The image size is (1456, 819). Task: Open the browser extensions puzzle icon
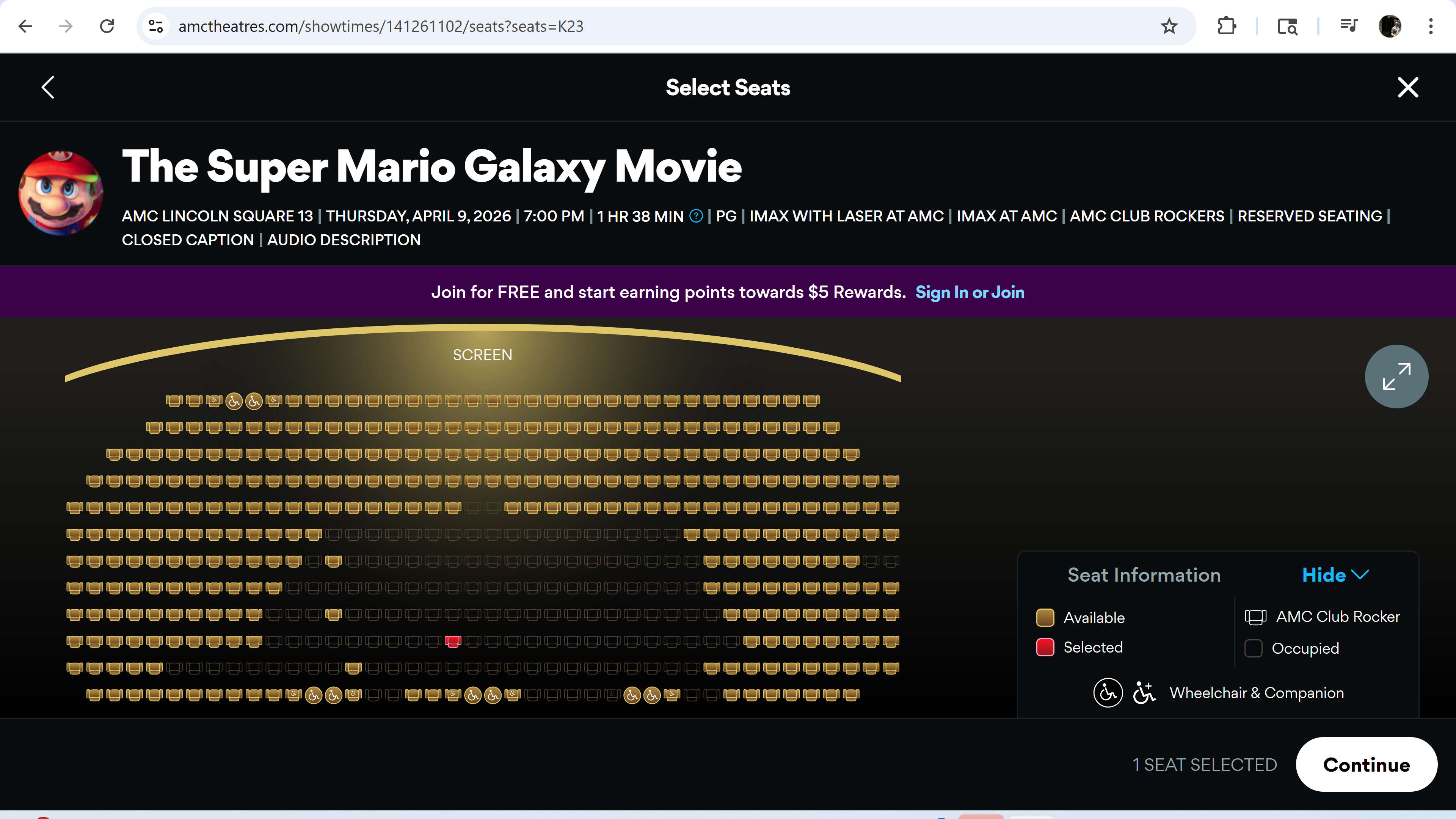click(1226, 26)
